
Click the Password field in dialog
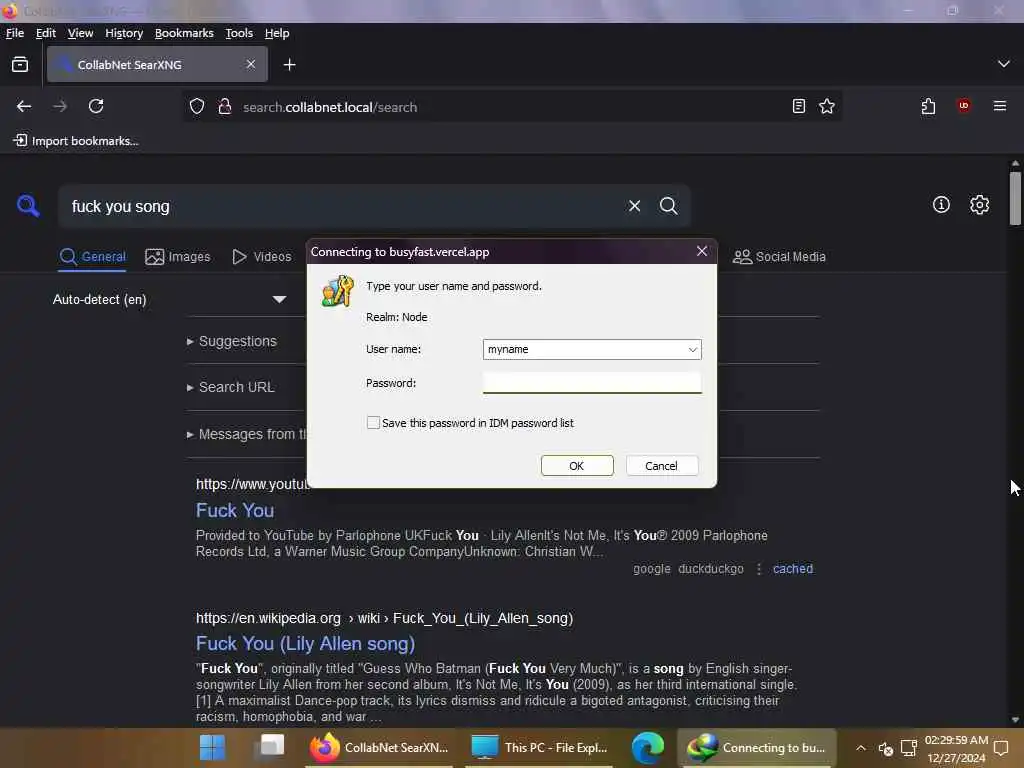pyautogui.click(x=592, y=383)
